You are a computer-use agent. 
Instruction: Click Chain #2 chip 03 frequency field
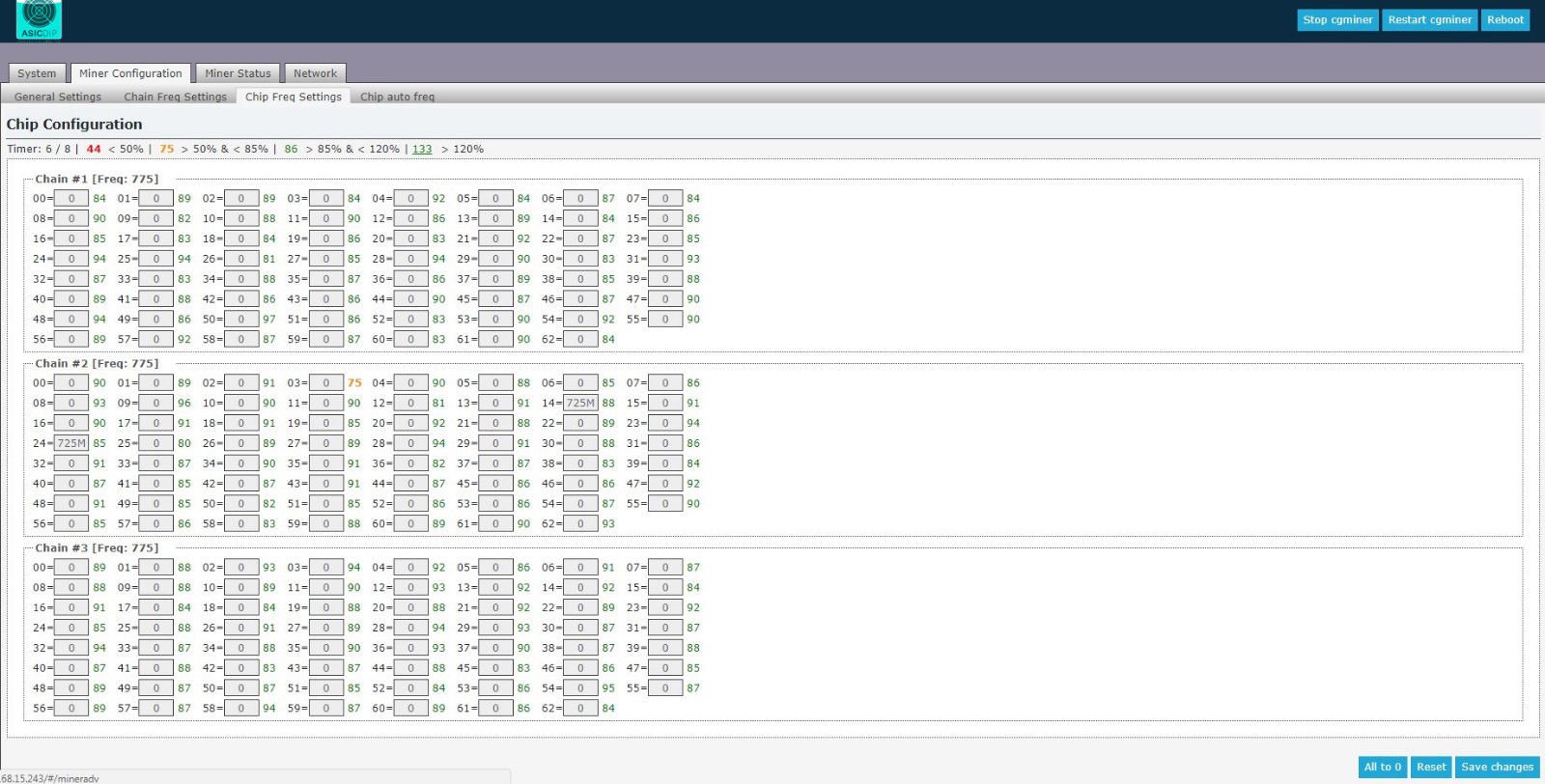(326, 382)
